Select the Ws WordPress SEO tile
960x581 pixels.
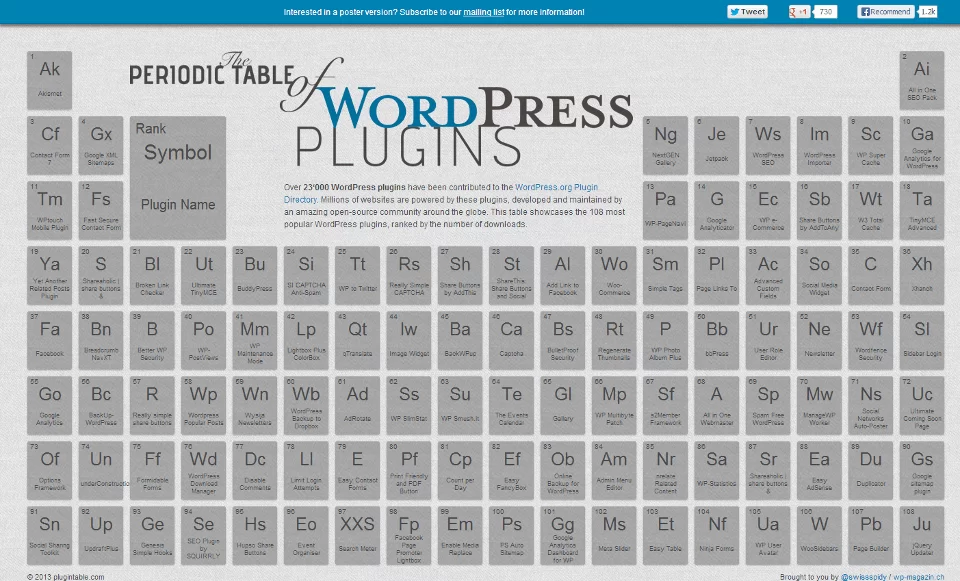[x=768, y=145]
